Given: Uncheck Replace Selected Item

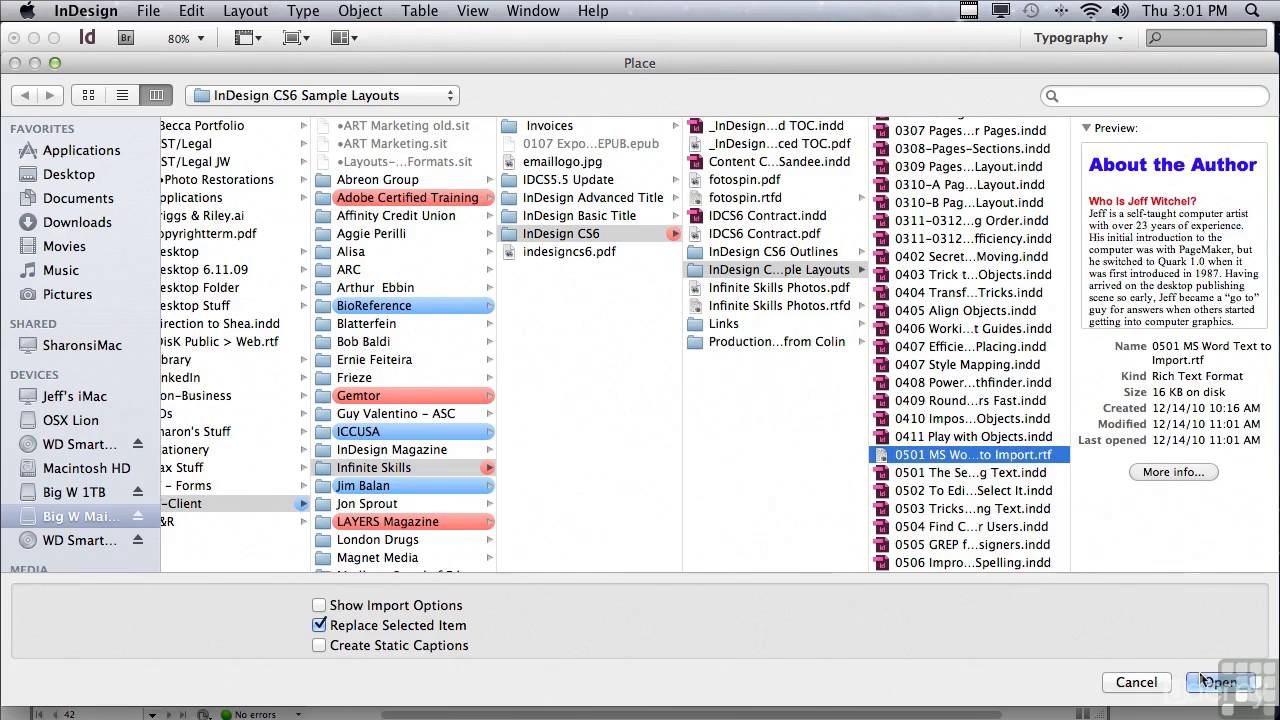Looking at the screenshot, I should tap(319, 625).
